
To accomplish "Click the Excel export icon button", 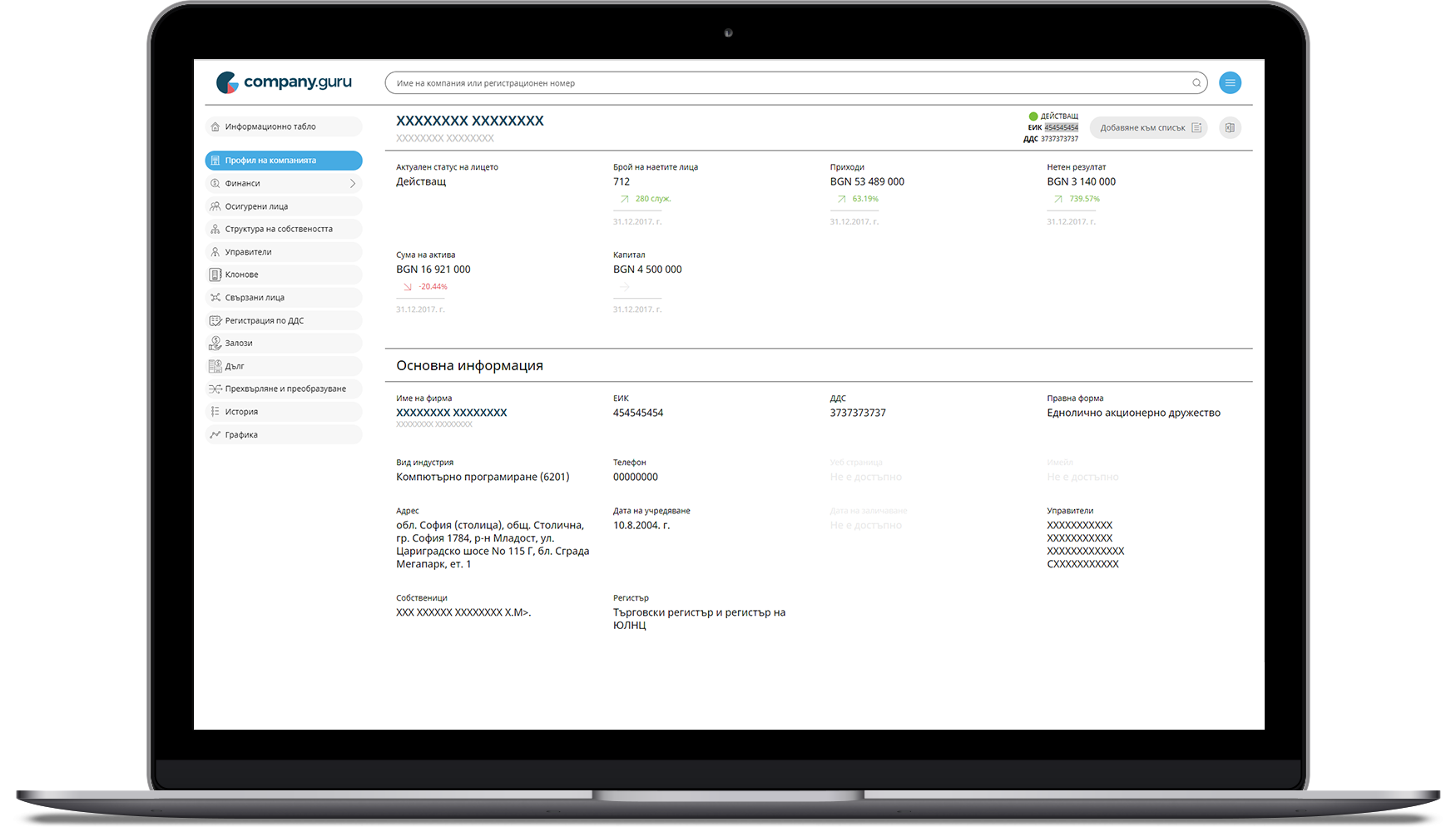I will [x=1230, y=127].
